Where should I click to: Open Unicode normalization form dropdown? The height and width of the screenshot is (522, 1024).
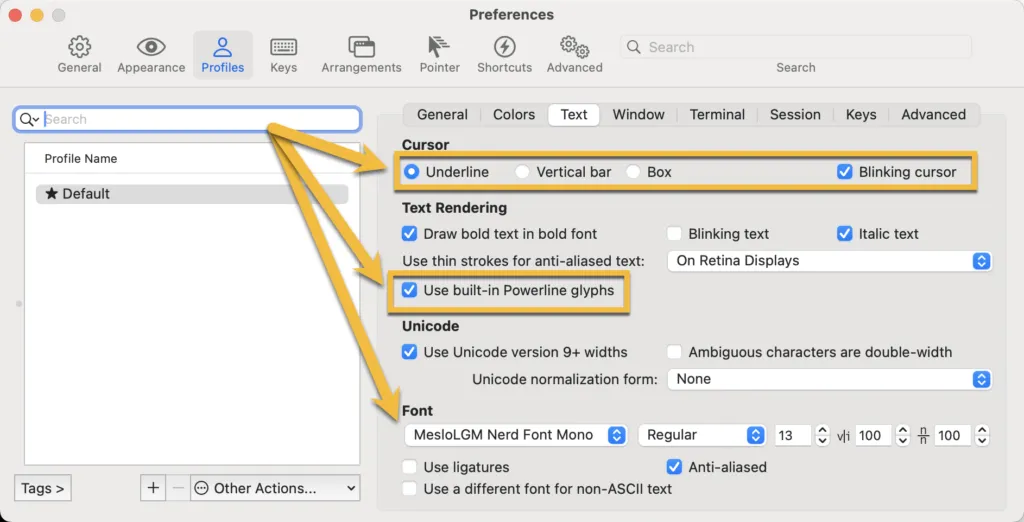(829, 379)
